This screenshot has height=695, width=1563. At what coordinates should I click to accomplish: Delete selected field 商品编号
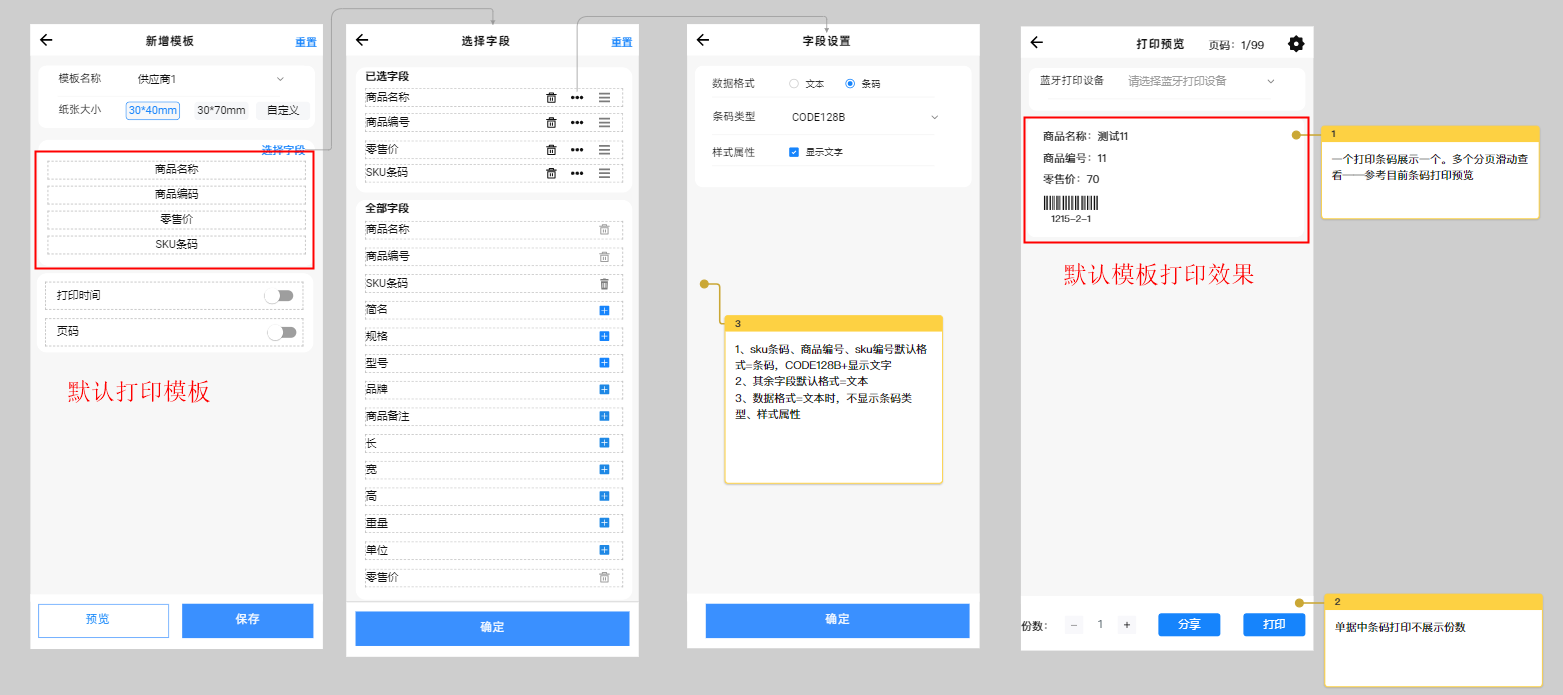(x=551, y=122)
